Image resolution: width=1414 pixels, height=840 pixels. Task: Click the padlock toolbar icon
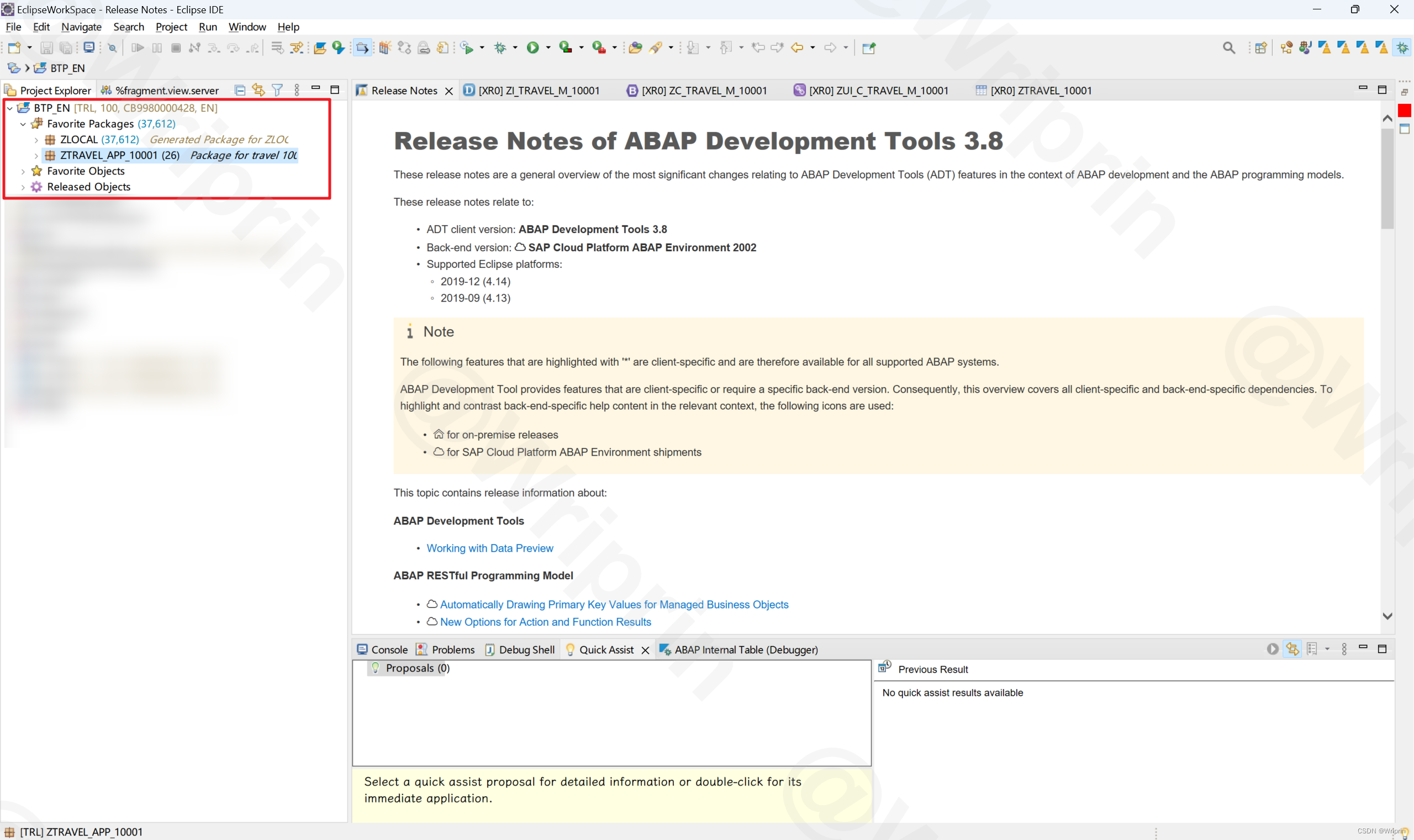click(424, 47)
